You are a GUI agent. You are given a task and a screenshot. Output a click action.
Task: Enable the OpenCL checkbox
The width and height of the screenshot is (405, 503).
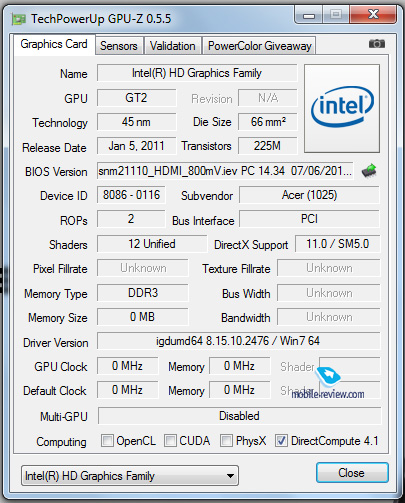tap(107, 441)
